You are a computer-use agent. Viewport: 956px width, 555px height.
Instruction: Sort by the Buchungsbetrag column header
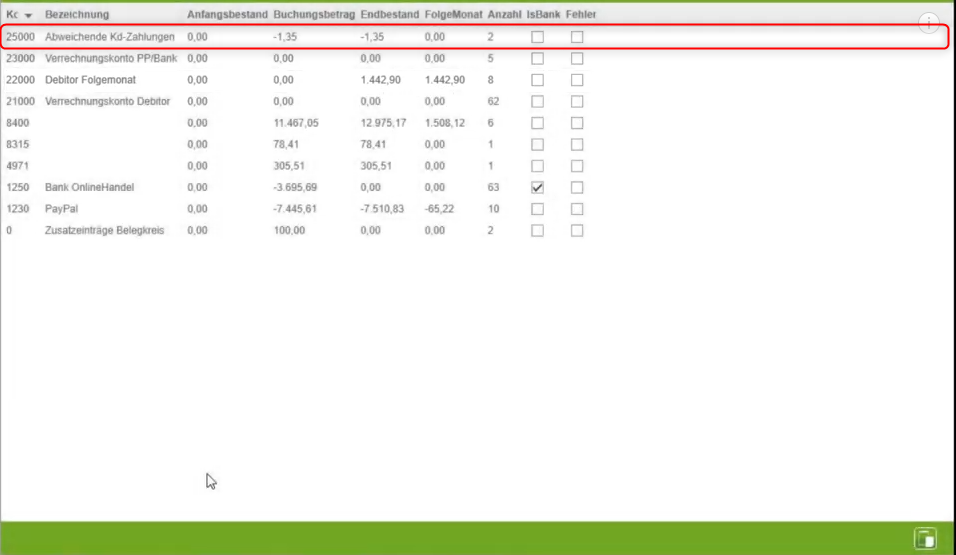(314, 15)
